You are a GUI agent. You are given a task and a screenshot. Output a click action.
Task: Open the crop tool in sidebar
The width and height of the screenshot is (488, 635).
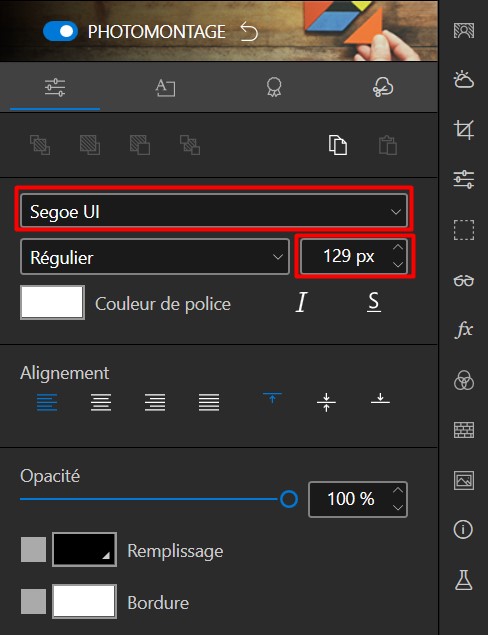coord(464,130)
